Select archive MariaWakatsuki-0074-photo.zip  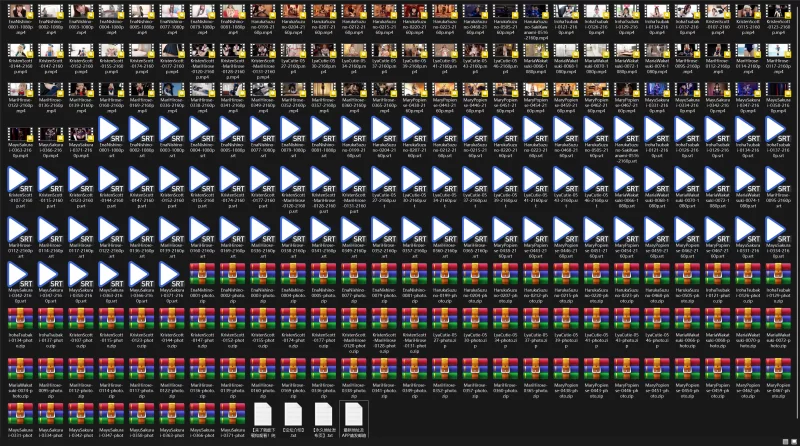pos(20,378)
